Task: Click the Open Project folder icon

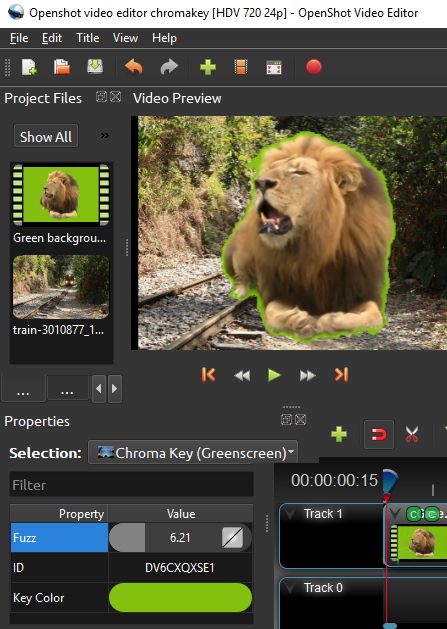Action: 62,67
